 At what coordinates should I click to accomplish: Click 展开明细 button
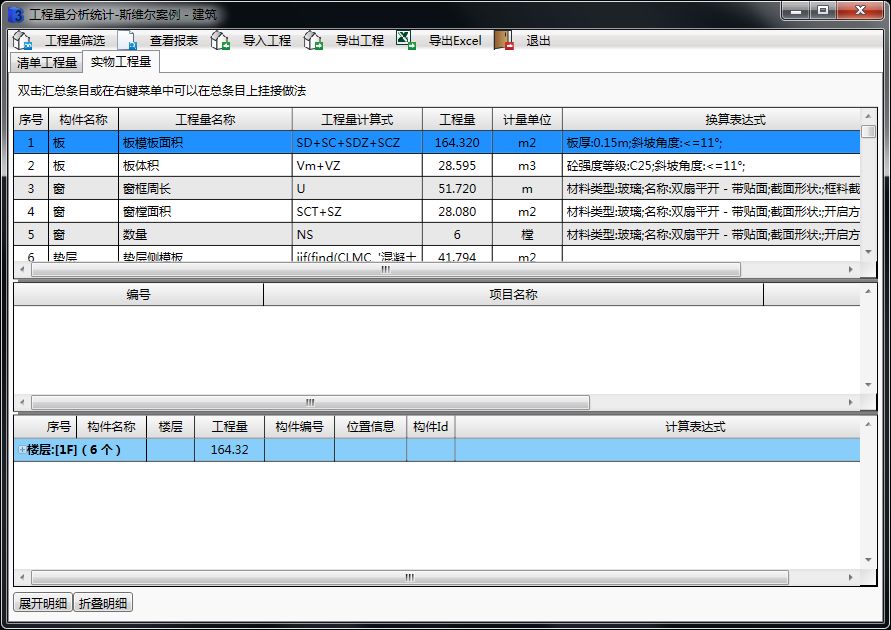click(x=43, y=603)
